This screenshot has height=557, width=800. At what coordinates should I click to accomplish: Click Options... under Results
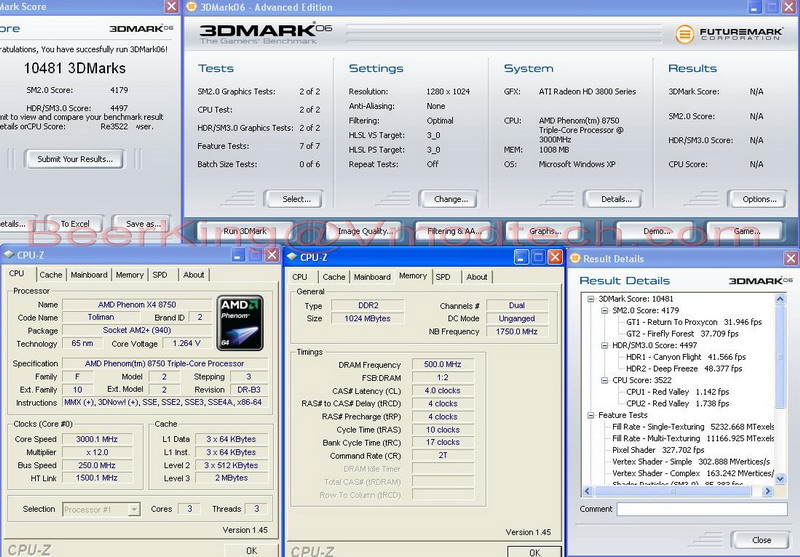coord(758,199)
